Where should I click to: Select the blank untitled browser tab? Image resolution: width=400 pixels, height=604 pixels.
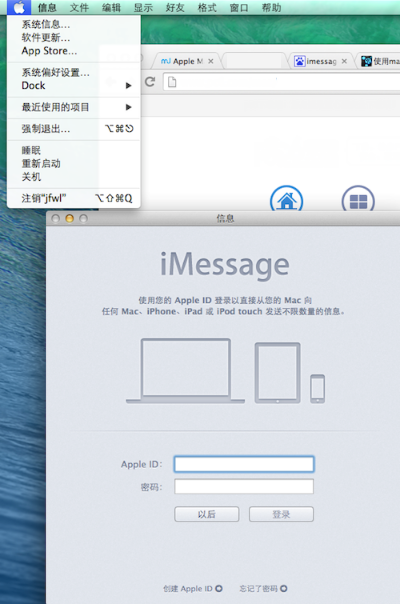[x=255, y=61]
